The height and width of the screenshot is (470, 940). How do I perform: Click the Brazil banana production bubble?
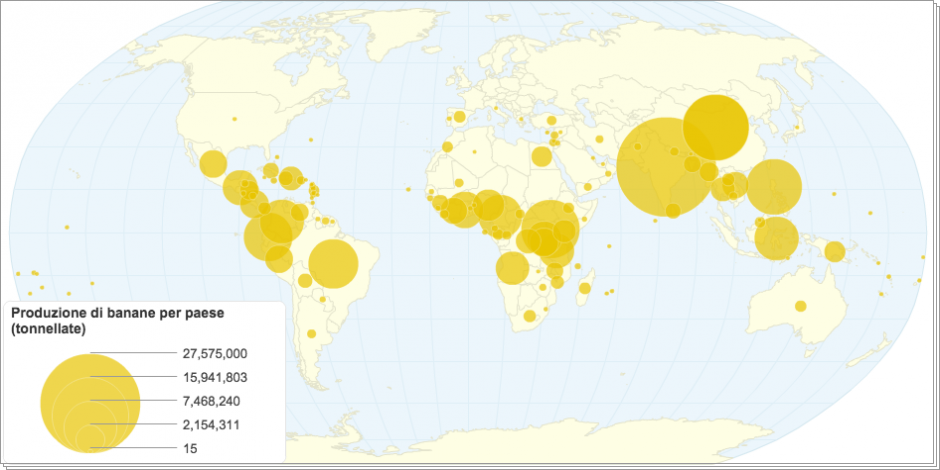tap(333, 264)
